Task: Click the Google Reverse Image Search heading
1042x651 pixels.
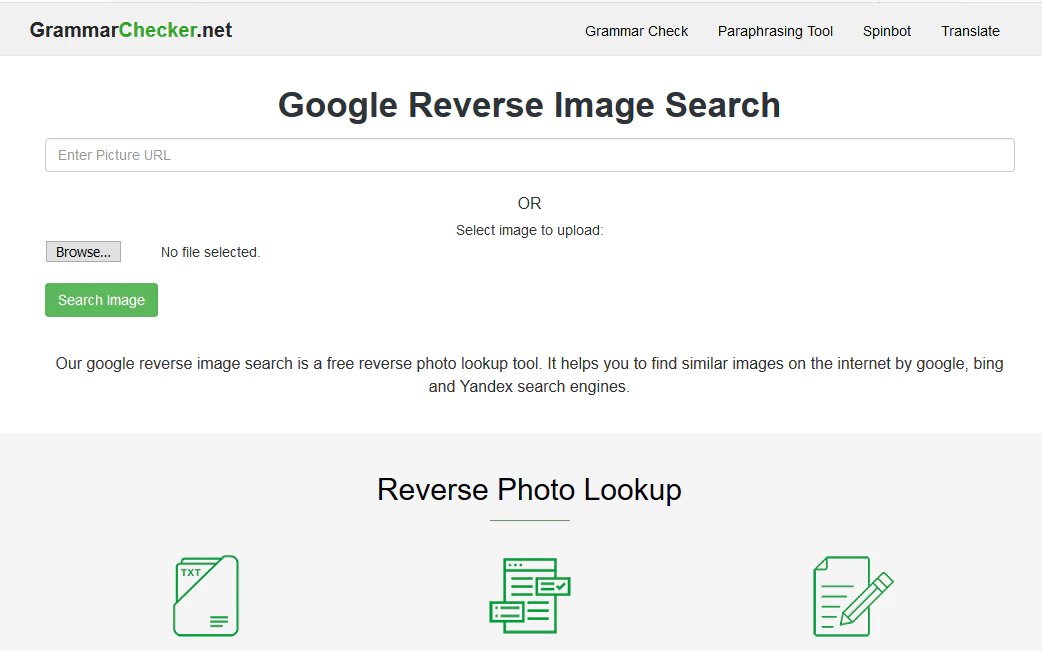Action: point(529,105)
